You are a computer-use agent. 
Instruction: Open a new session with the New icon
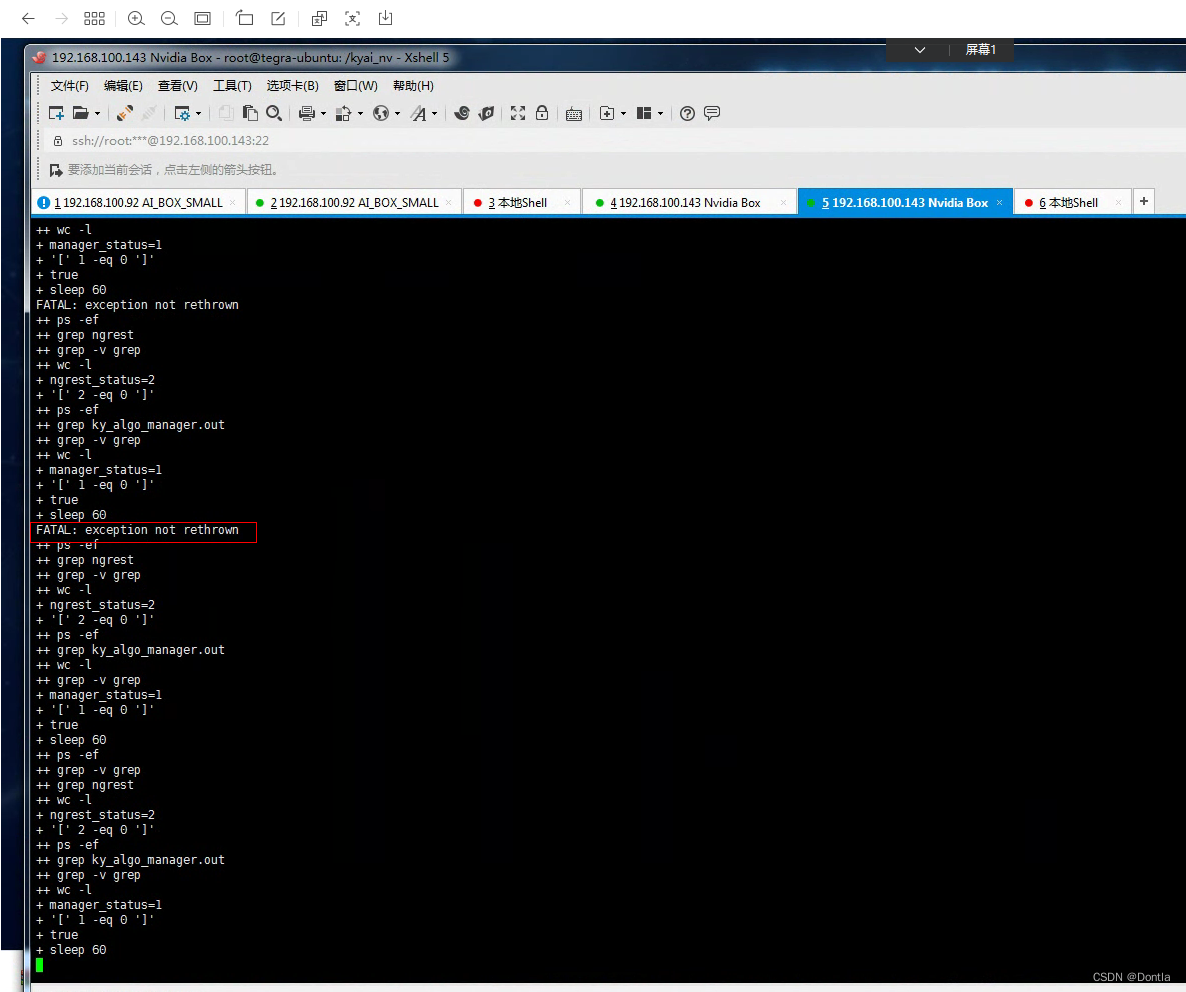click(x=56, y=113)
